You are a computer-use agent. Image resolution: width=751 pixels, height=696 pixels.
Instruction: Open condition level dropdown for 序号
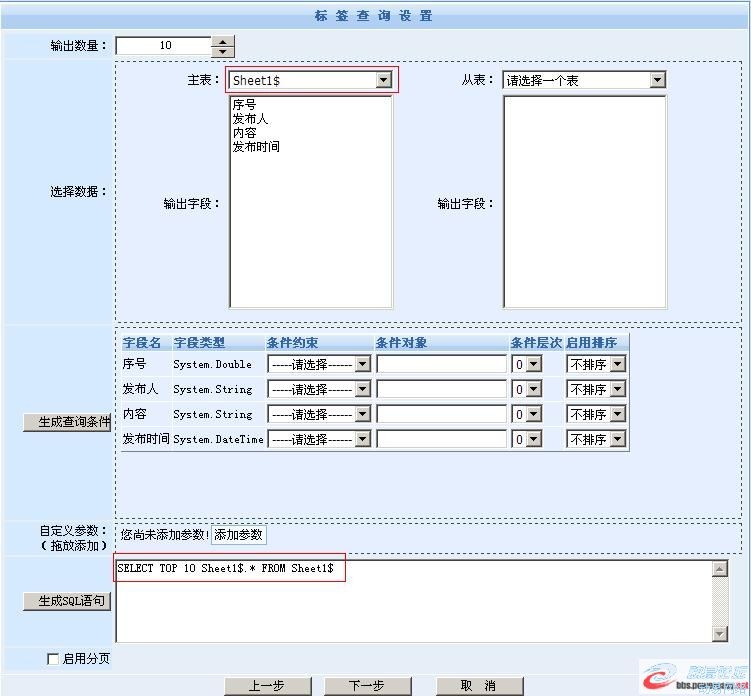(533, 364)
